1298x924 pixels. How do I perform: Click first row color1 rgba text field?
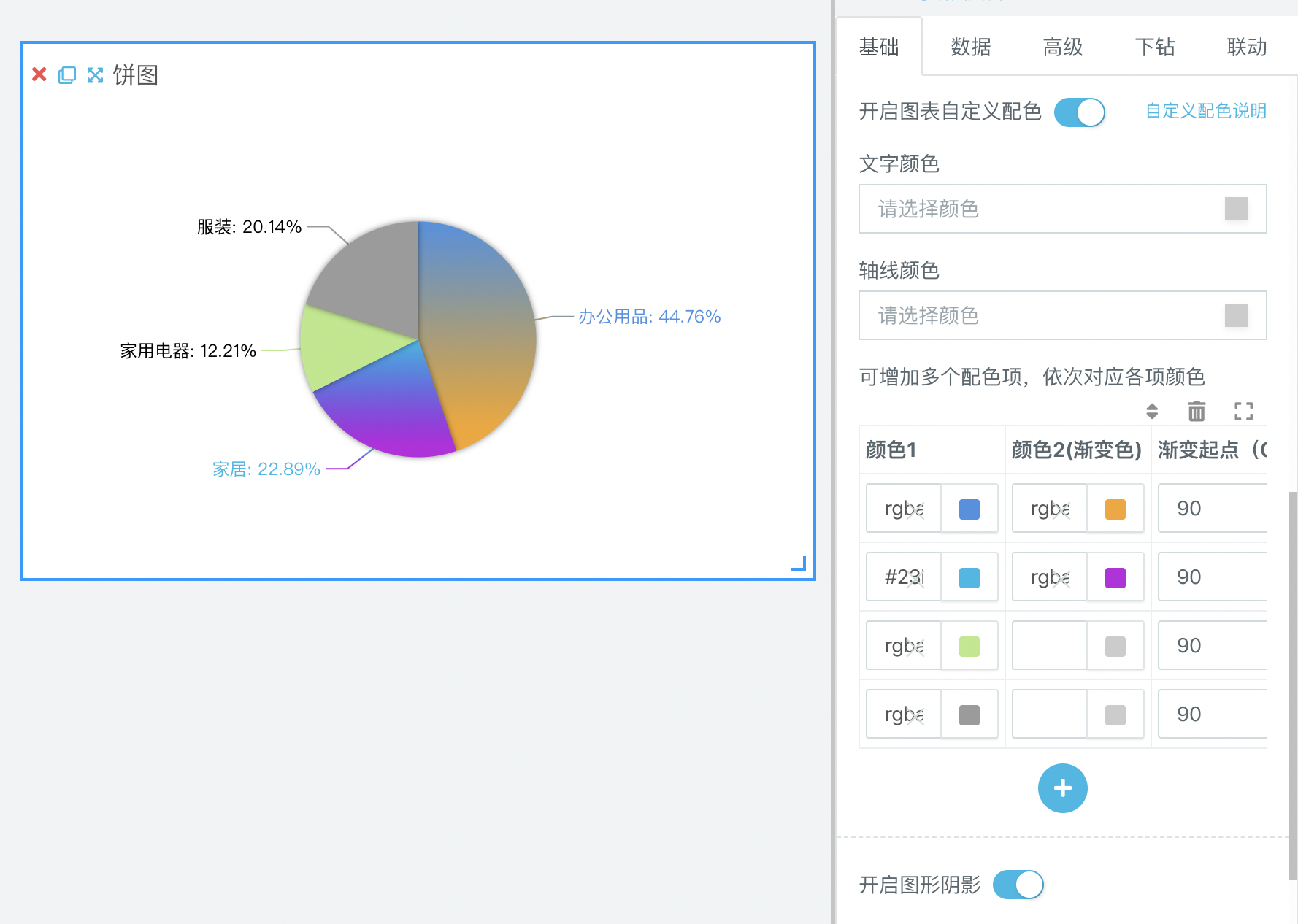pos(904,509)
